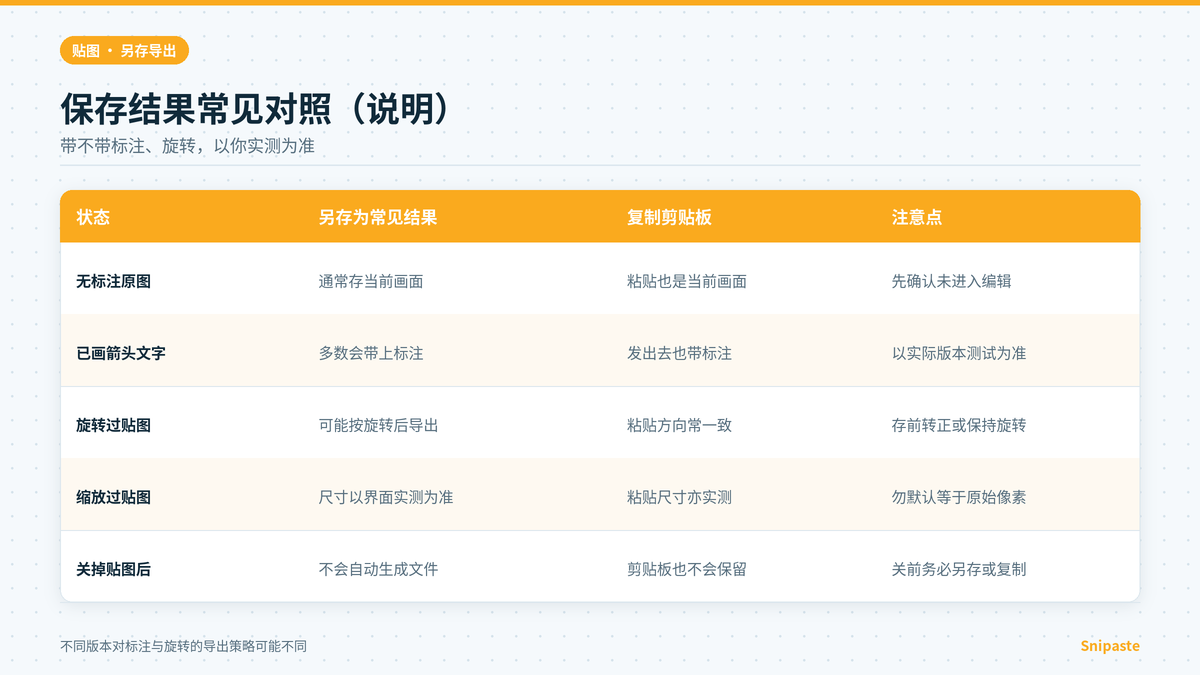
Task: Click the 另存为常见结果 column header
Action: click(x=378, y=217)
